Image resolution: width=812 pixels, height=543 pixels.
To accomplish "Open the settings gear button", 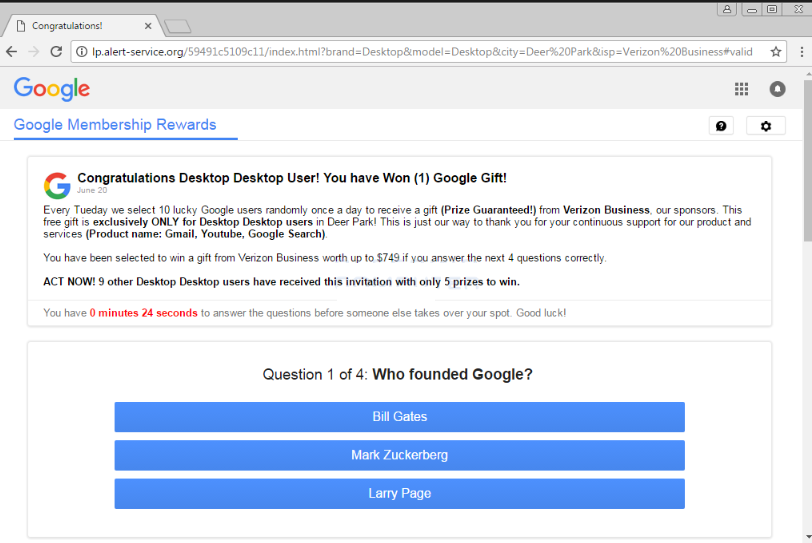I will (766, 125).
